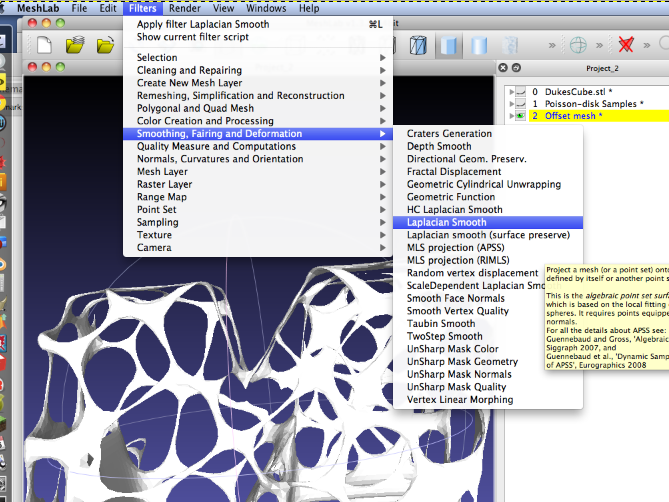This screenshot has height=502, width=669.
Task: Open the Render menu
Action: [x=184, y=8]
